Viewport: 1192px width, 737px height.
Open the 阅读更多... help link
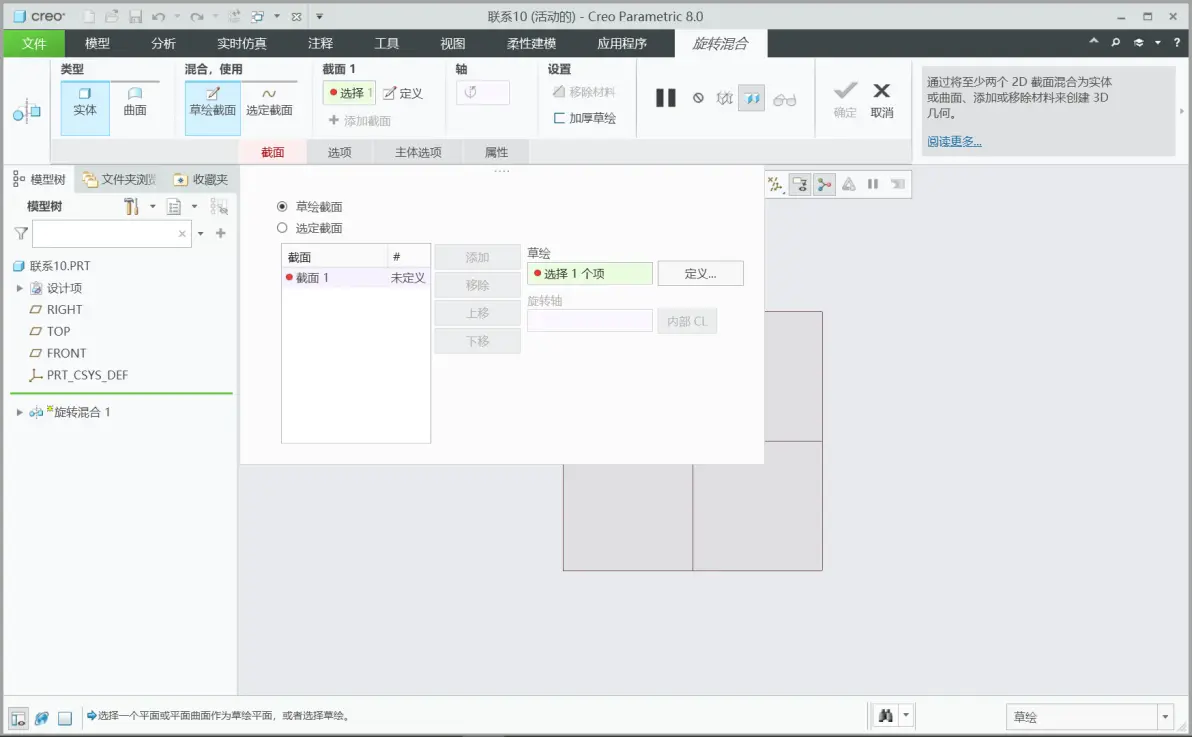click(954, 141)
